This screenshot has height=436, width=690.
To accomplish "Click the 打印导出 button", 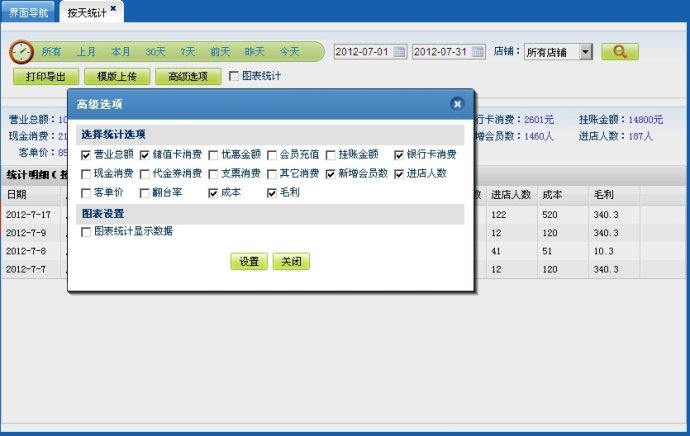I will [47, 76].
